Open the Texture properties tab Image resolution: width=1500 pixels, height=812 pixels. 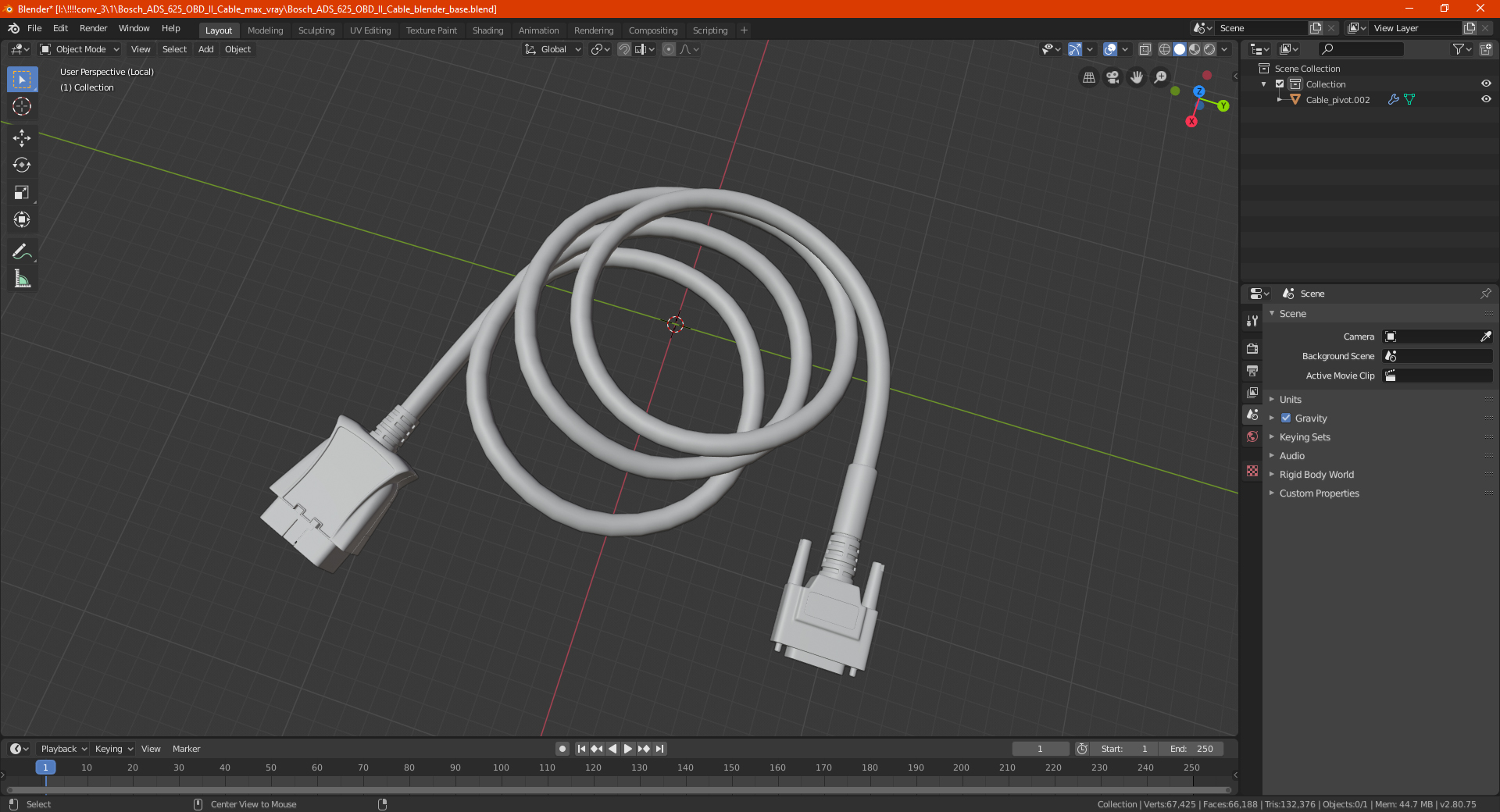pyautogui.click(x=1252, y=471)
